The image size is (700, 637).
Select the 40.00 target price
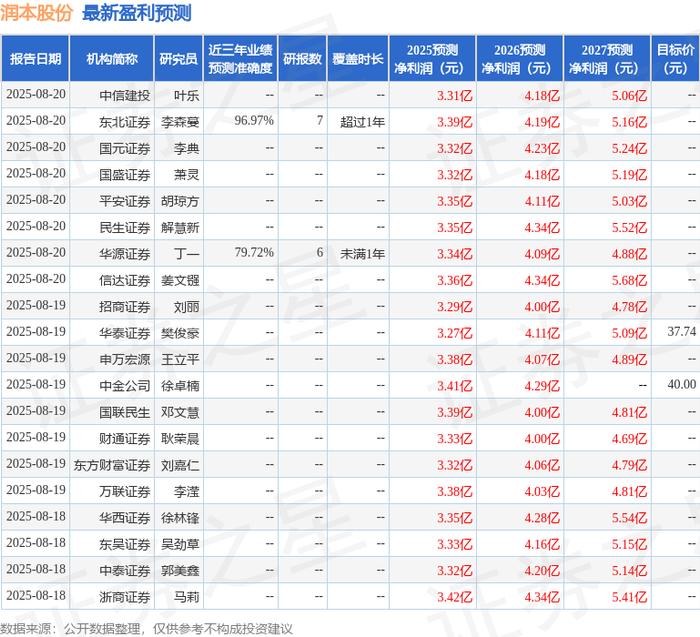tap(682, 384)
